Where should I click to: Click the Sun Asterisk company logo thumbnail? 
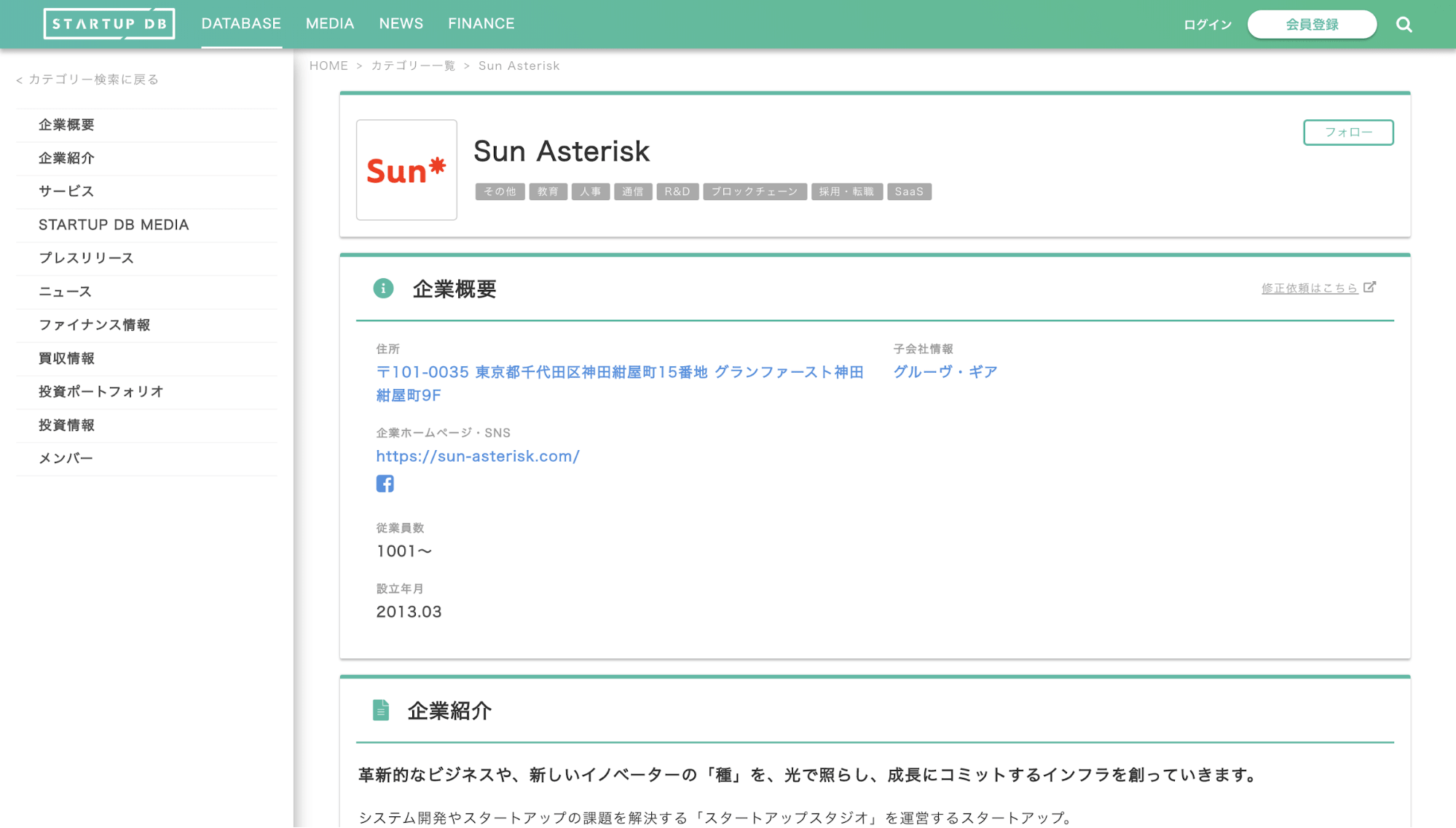point(406,170)
